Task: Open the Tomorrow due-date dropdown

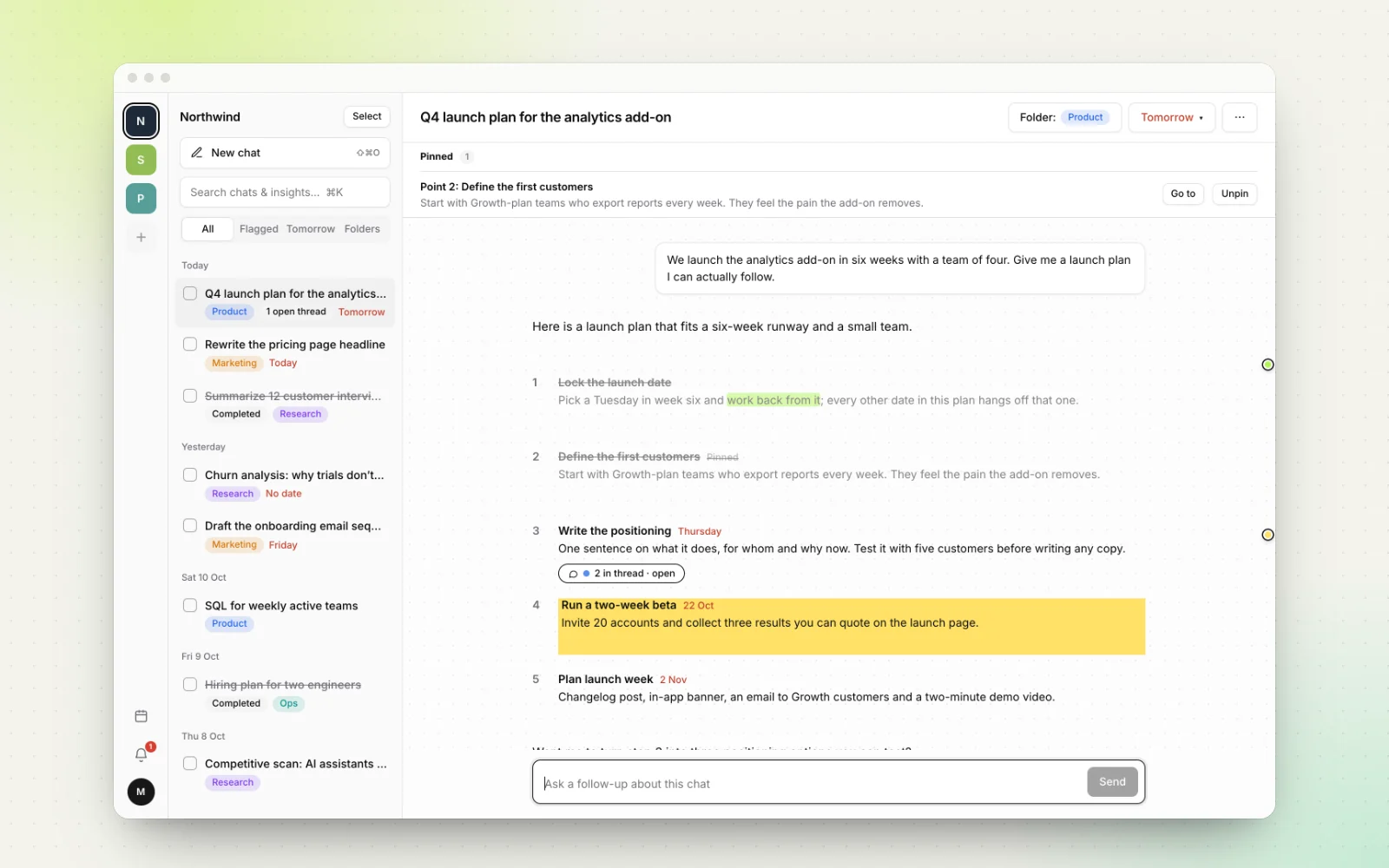Action: [x=1172, y=117]
